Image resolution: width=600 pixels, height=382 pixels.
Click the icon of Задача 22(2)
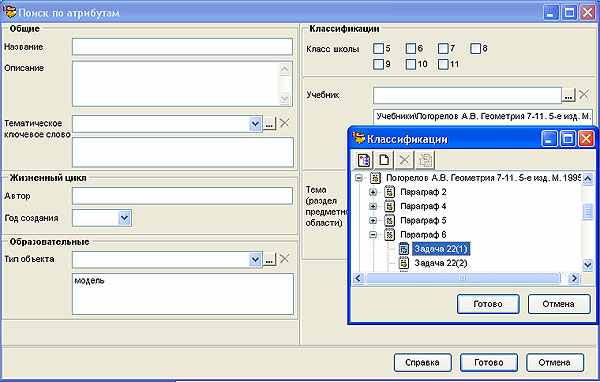click(404, 263)
